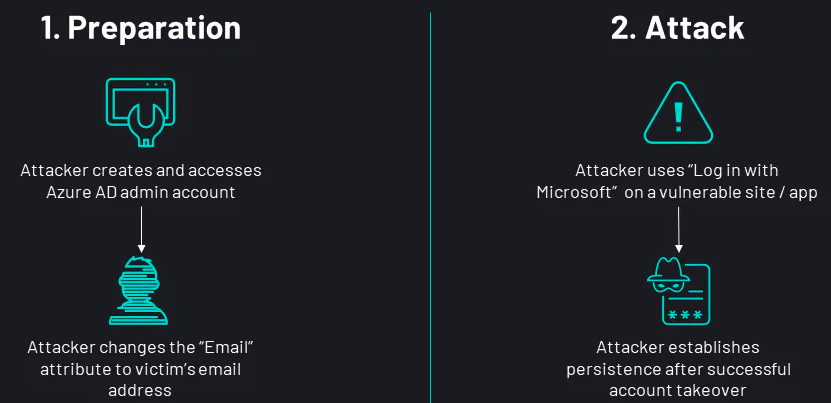831x403 pixels.
Task: Click "Attacker creates and accesses" text line
Action: coord(141,171)
